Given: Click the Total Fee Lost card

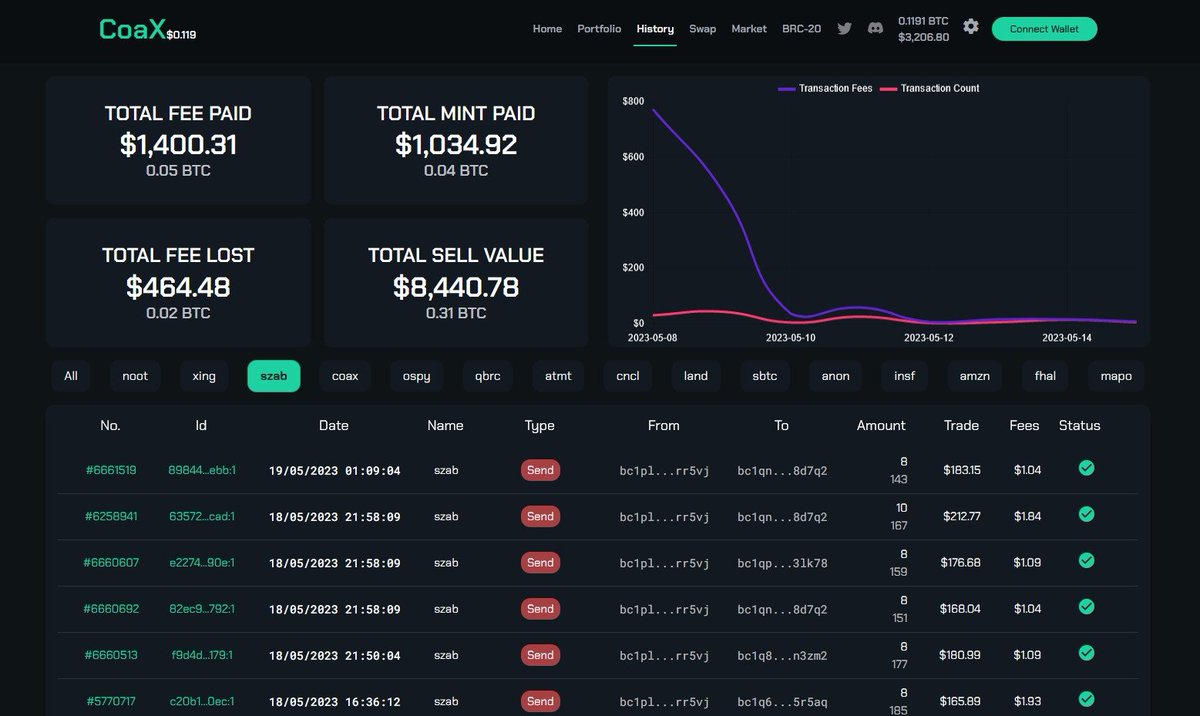Looking at the screenshot, I should pos(178,283).
